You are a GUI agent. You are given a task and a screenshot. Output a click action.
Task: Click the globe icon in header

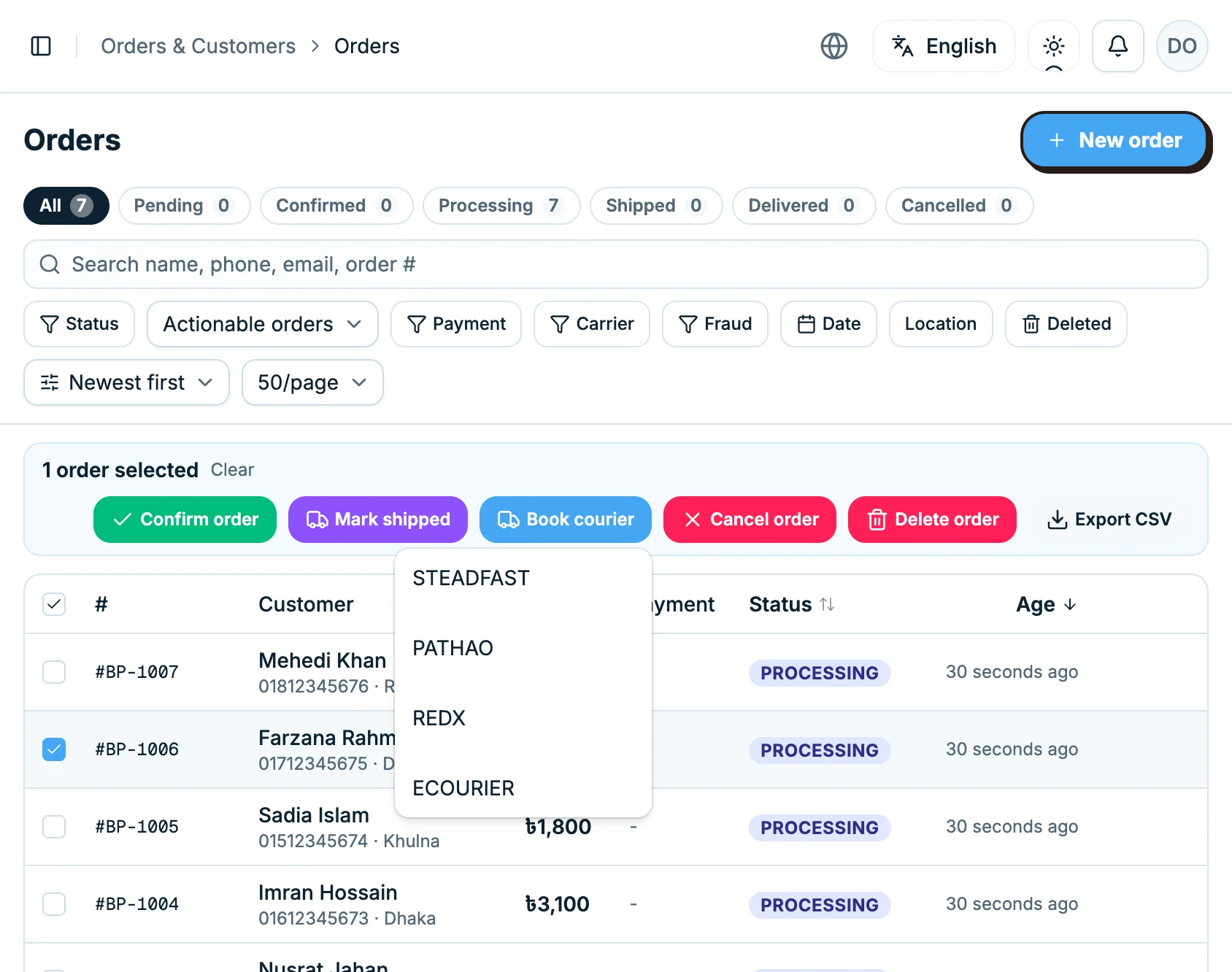834,46
